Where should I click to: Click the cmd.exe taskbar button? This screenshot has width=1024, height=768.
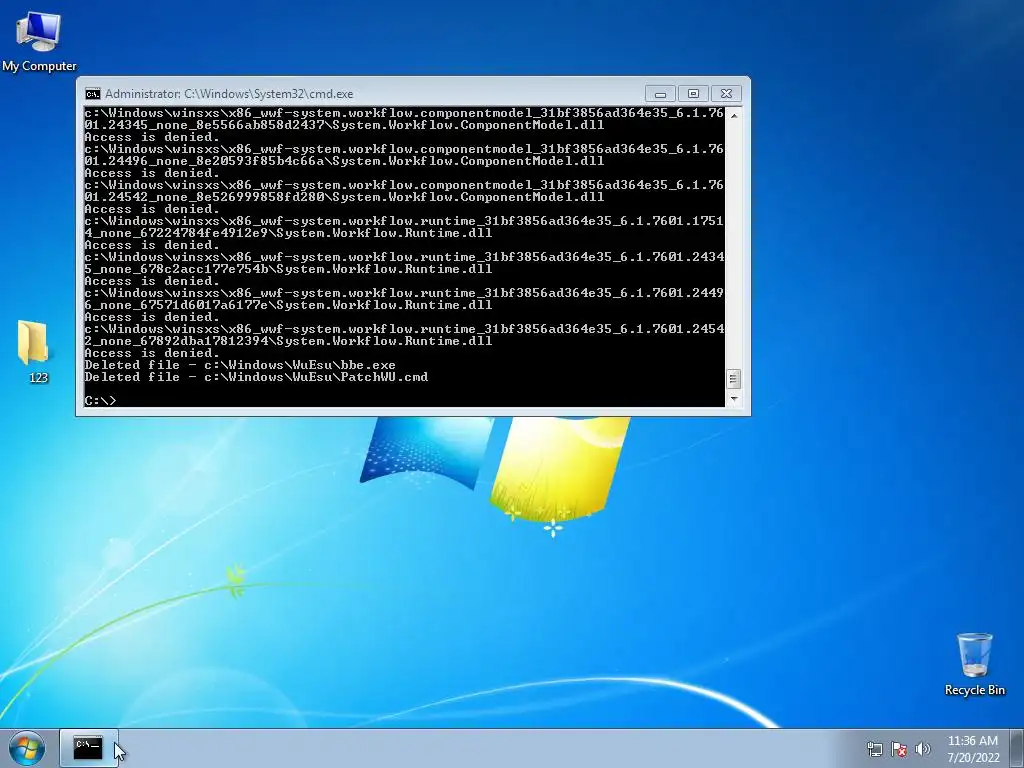[x=88, y=748]
